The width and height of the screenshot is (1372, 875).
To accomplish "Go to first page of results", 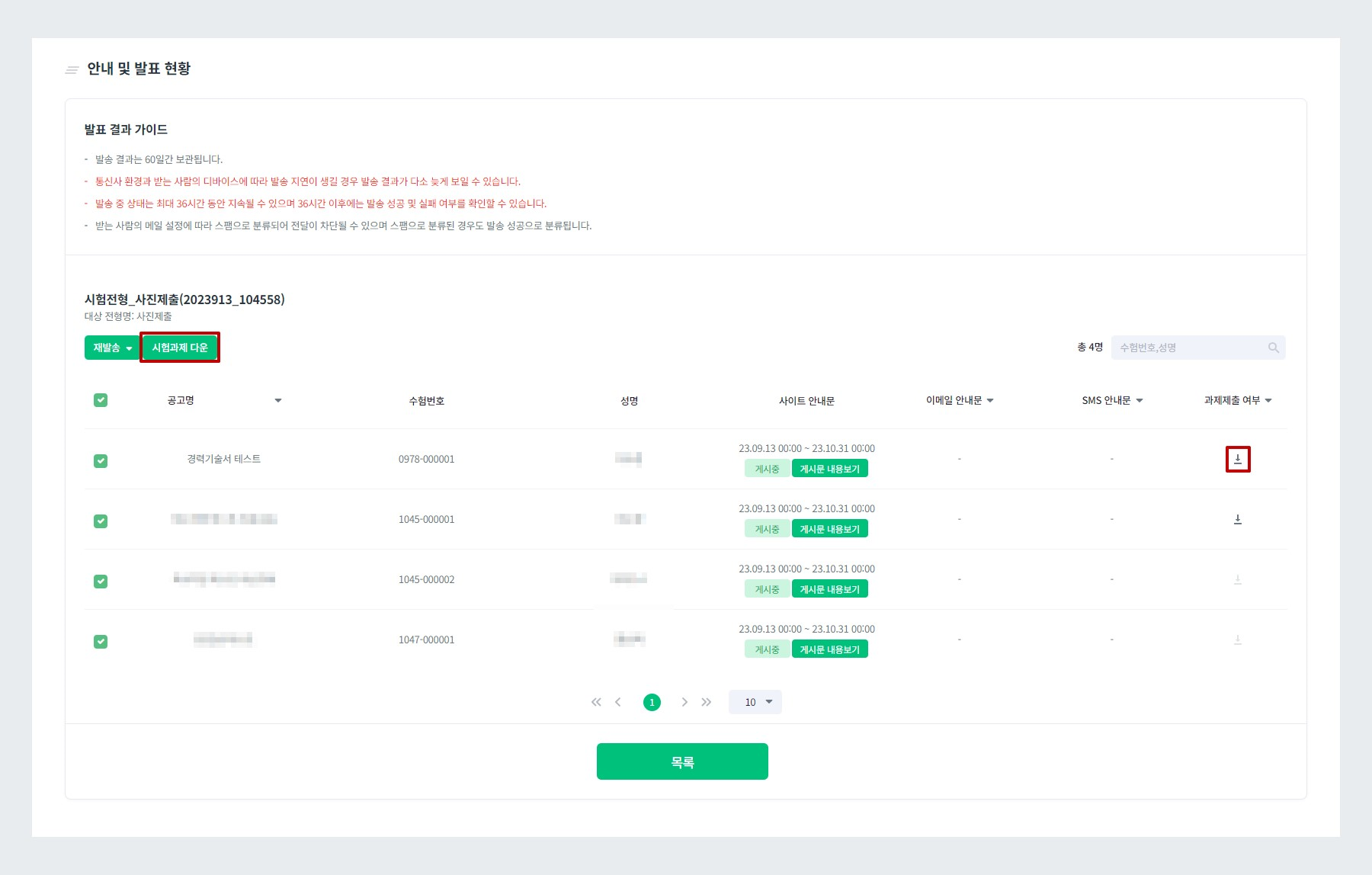I will 596,702.
